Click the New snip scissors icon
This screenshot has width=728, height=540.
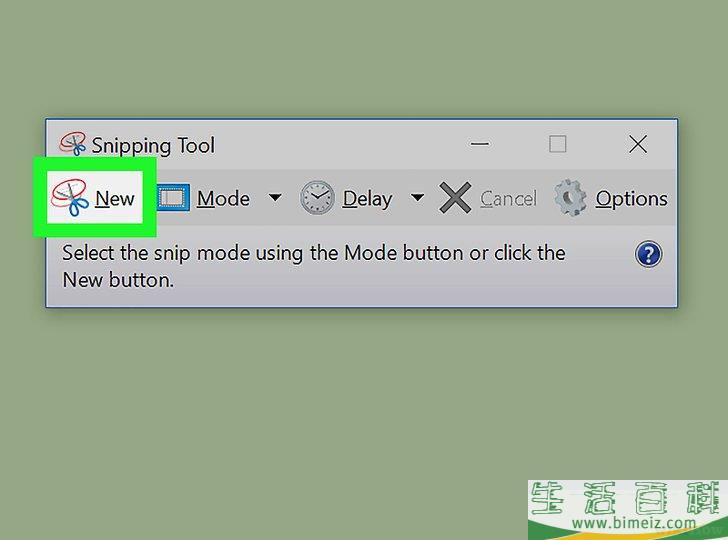click(x=70, y=198)
